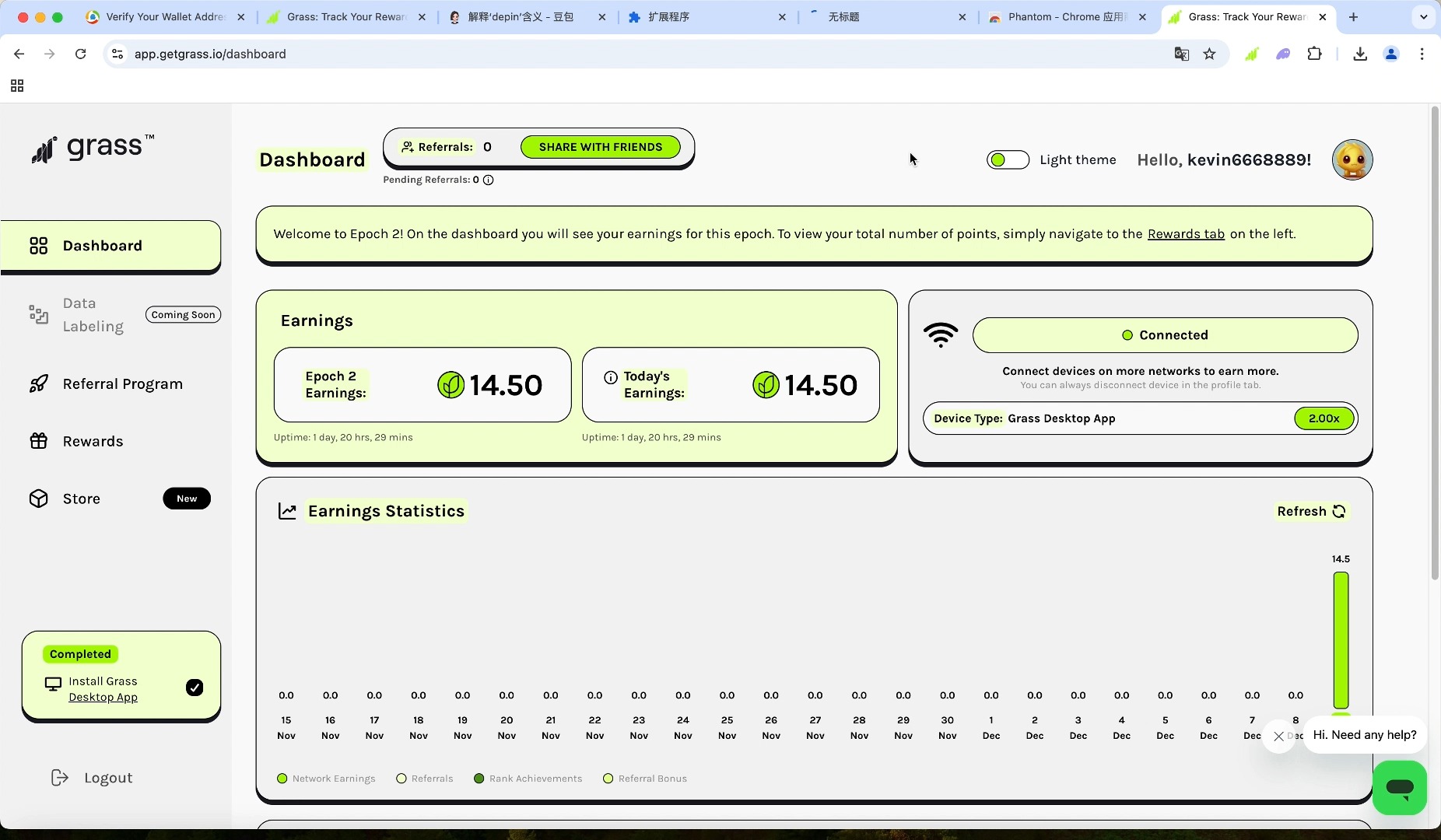Click the completed task checkmark icon
Image resolution: width=1441 pixels, height=840 pixels.
(x=195, y=688)
